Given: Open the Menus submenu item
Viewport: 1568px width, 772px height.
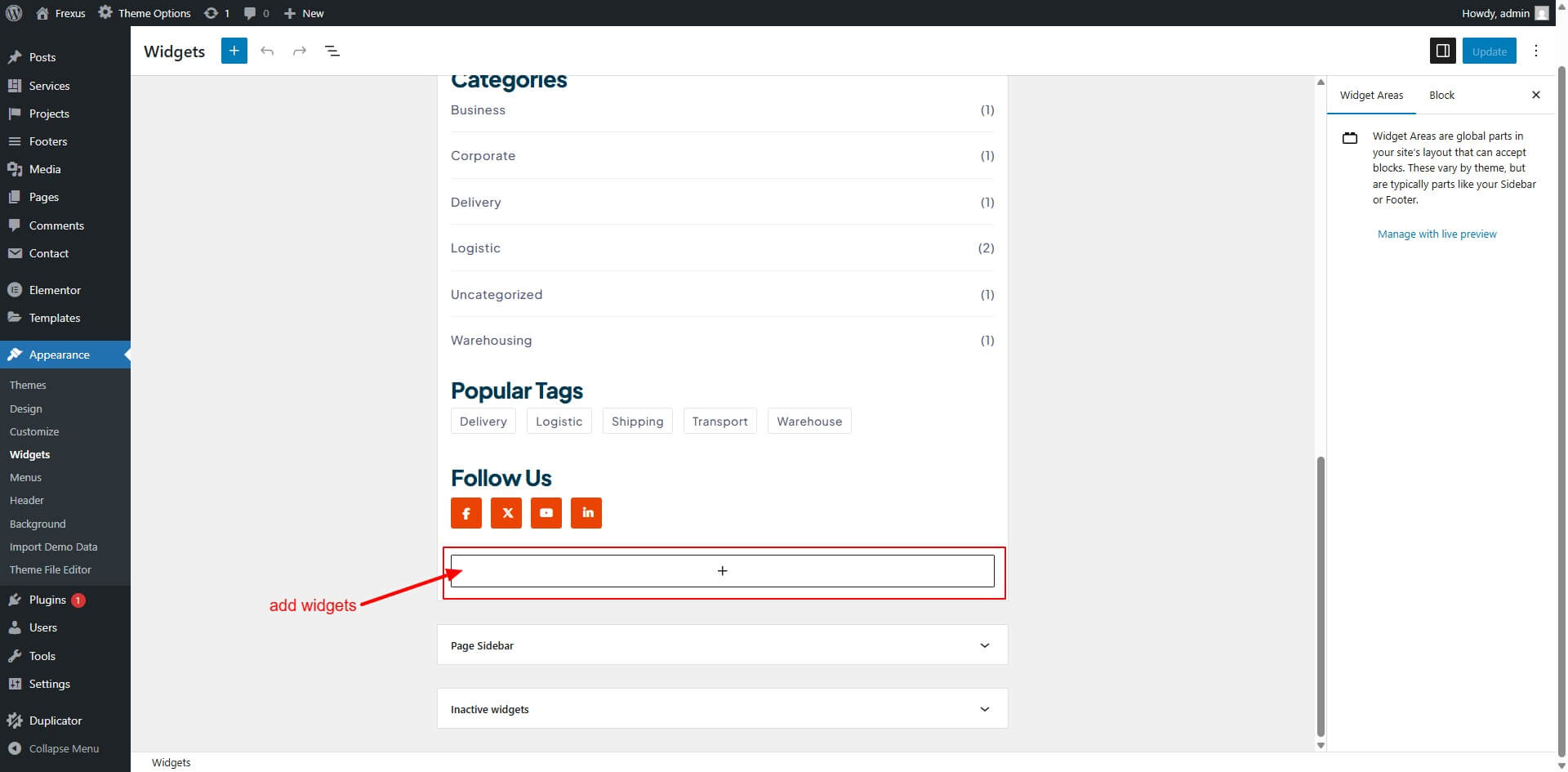Looking at the screenshot, I should click(x=25, y=477).
